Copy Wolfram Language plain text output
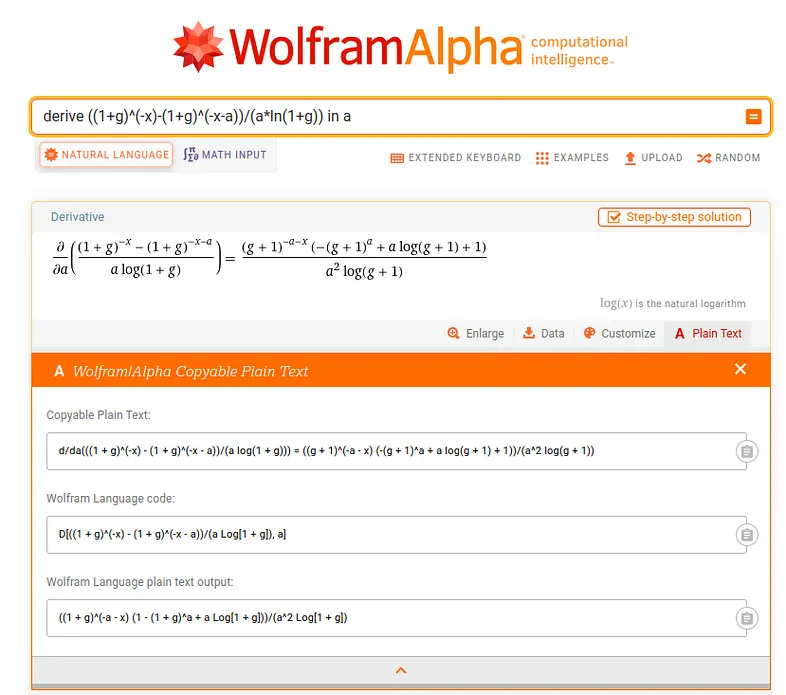Viewport: 786px width, 695px height. click(747, 618)
